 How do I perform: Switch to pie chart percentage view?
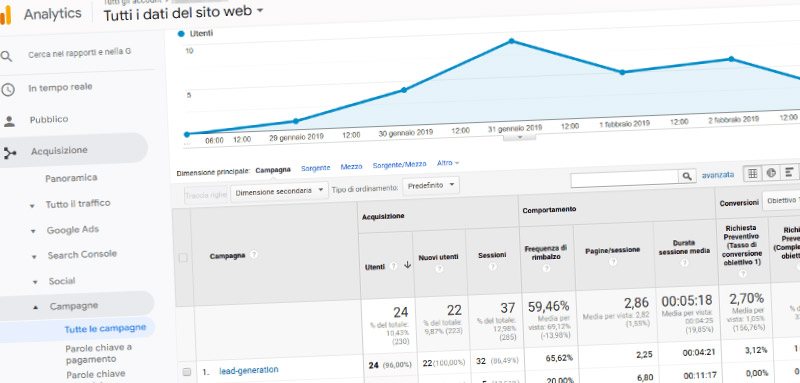tap(771, 173)
